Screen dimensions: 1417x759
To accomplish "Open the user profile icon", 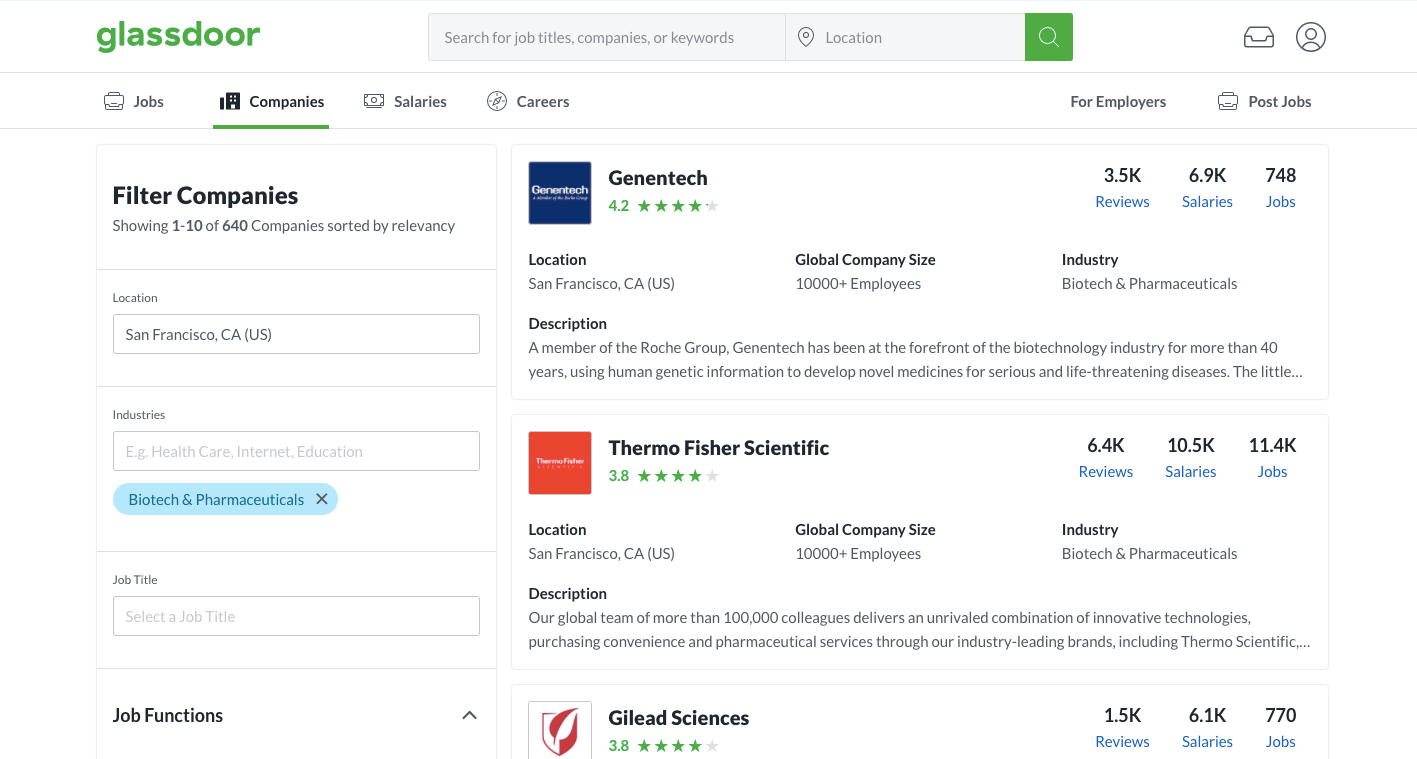I will [x=1310, y=37].
